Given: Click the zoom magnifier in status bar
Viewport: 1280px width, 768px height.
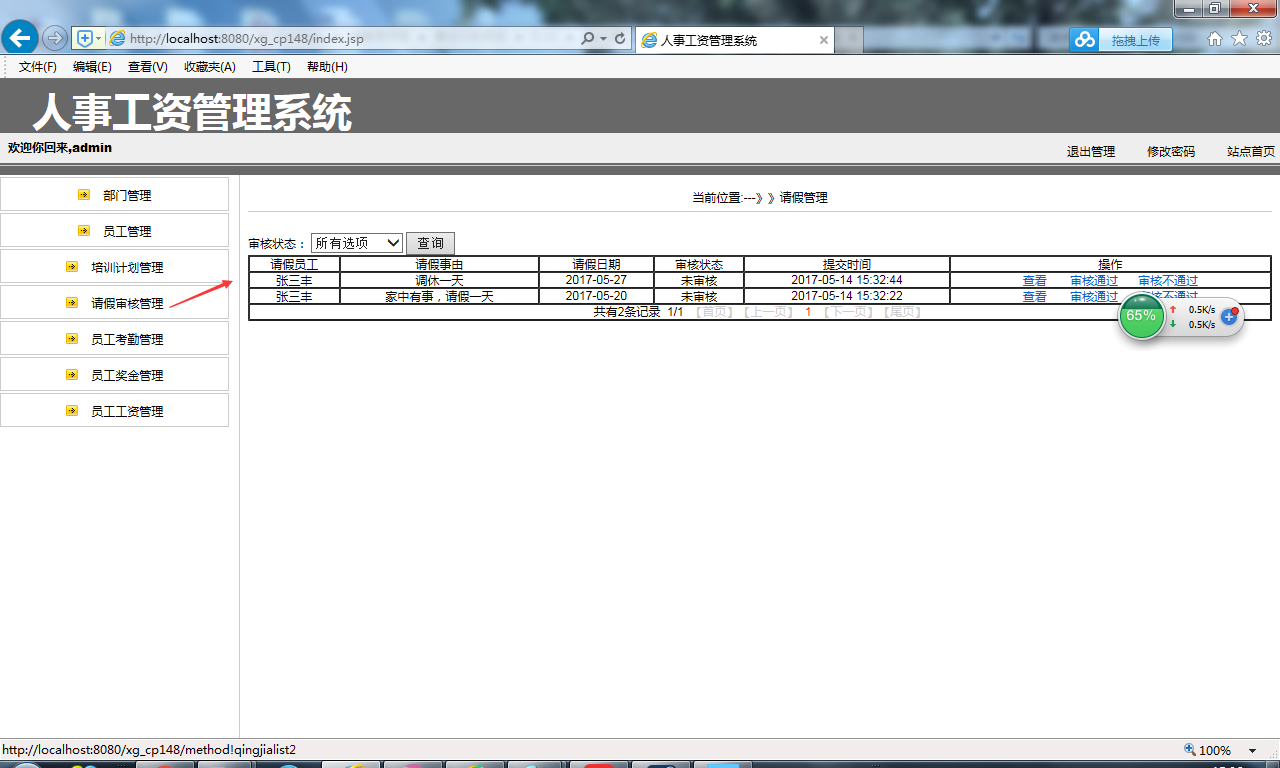Looking at the screenshot, I should click(x=1189, y=750).
